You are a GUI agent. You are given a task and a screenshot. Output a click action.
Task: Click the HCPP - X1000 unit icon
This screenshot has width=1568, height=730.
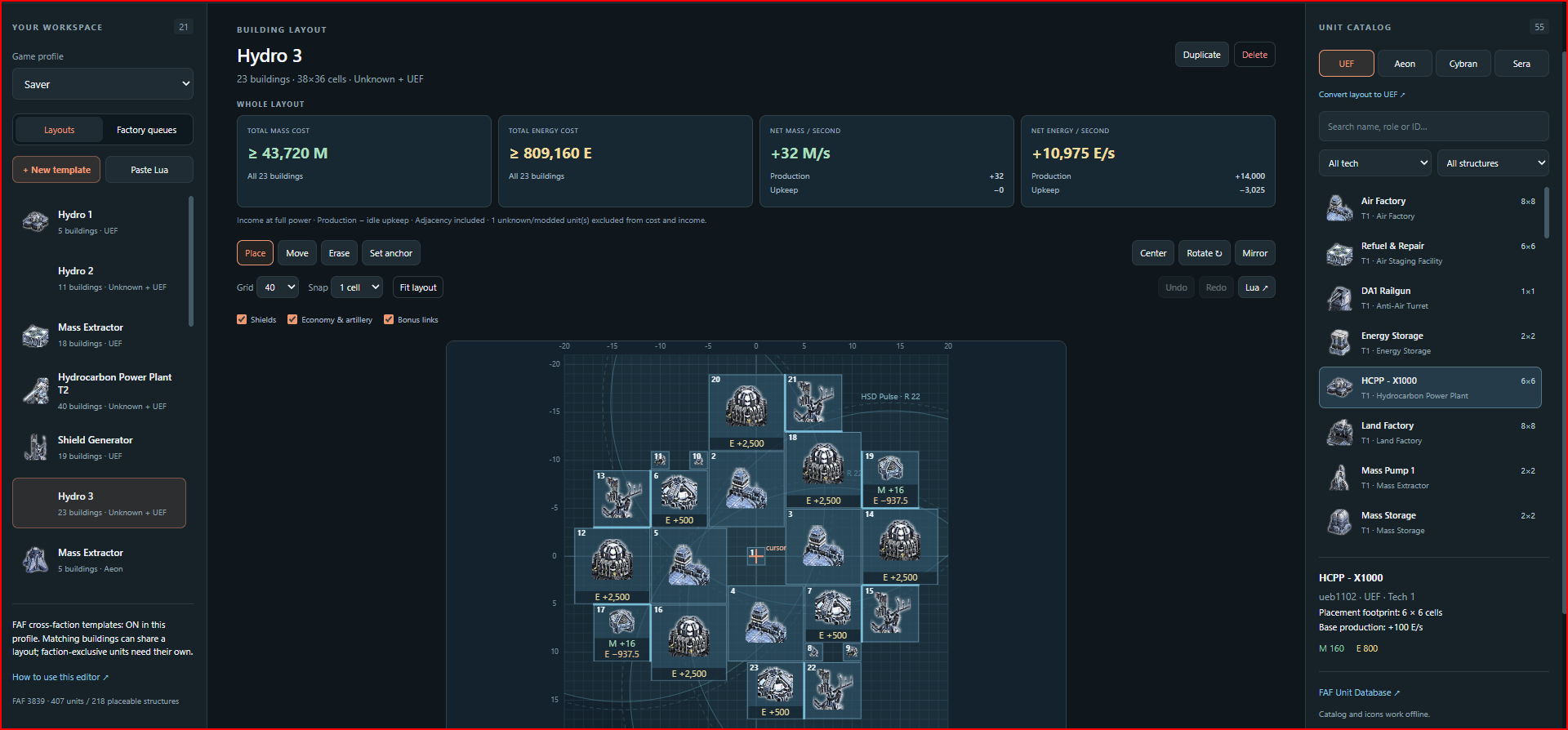tap(1339, 388)
